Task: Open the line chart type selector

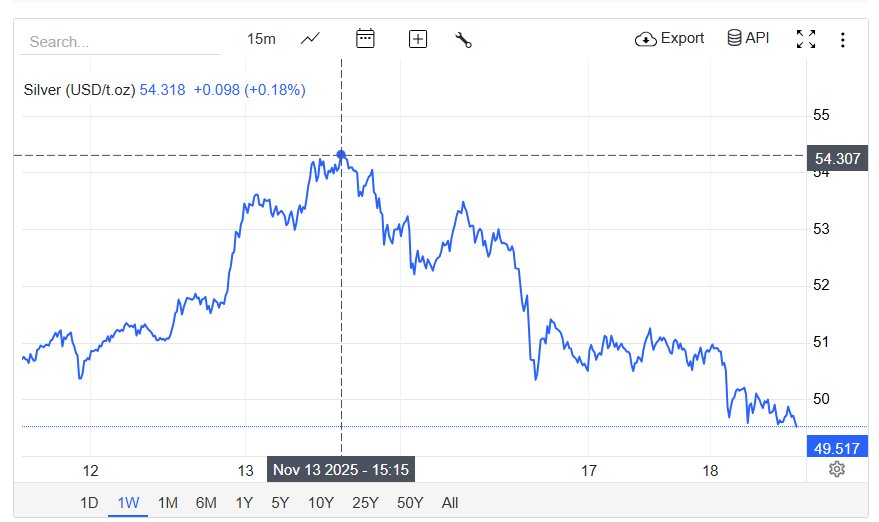Action: click(x=310, y=39)
